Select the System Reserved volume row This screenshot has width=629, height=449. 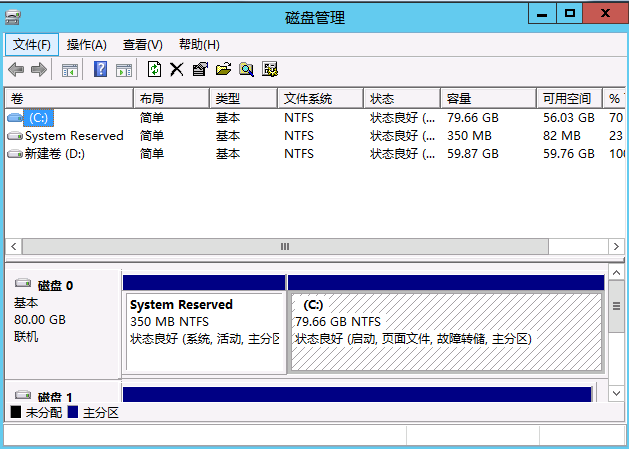click(74, 136)
